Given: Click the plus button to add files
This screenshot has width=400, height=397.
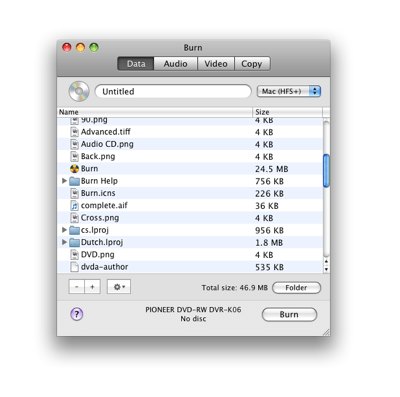Looking at the screenshot, I should point(92,287).
